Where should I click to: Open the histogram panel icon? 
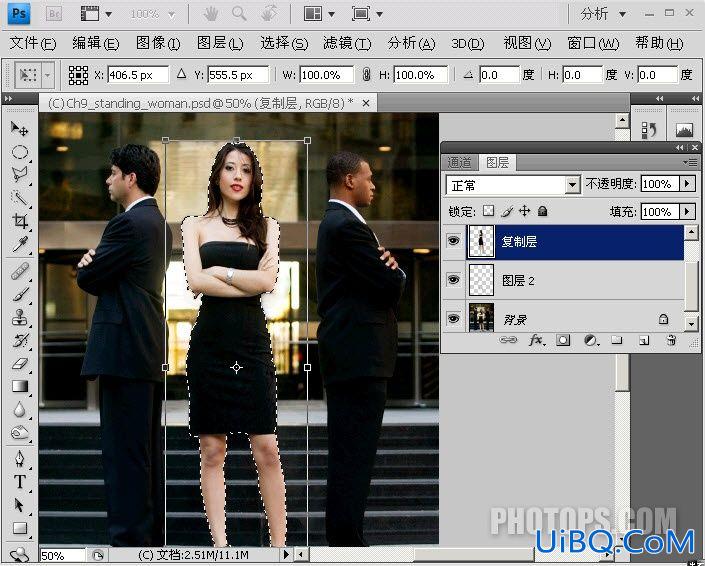(684, 130)
